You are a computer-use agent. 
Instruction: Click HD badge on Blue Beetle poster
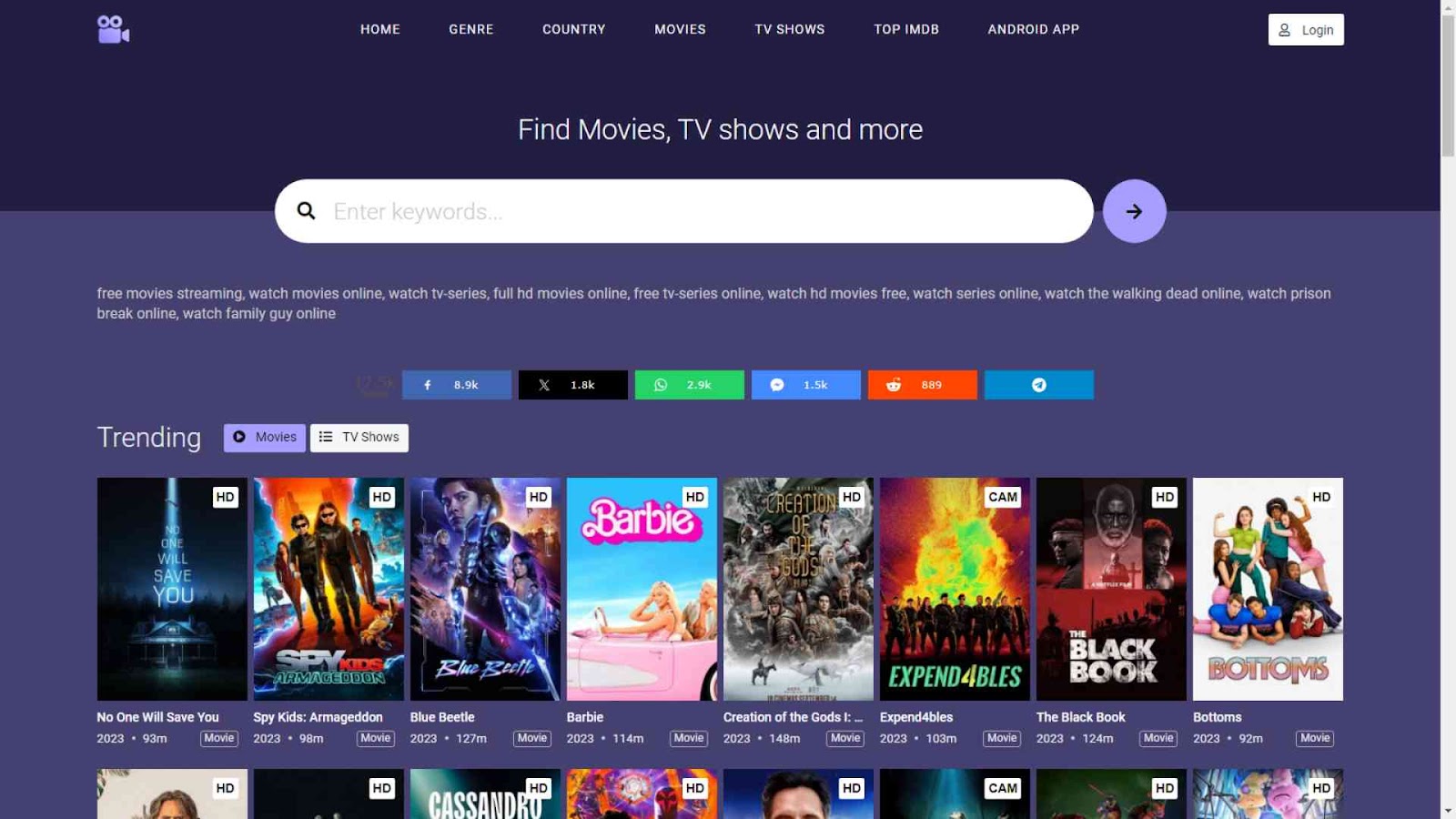coord(539,497)
